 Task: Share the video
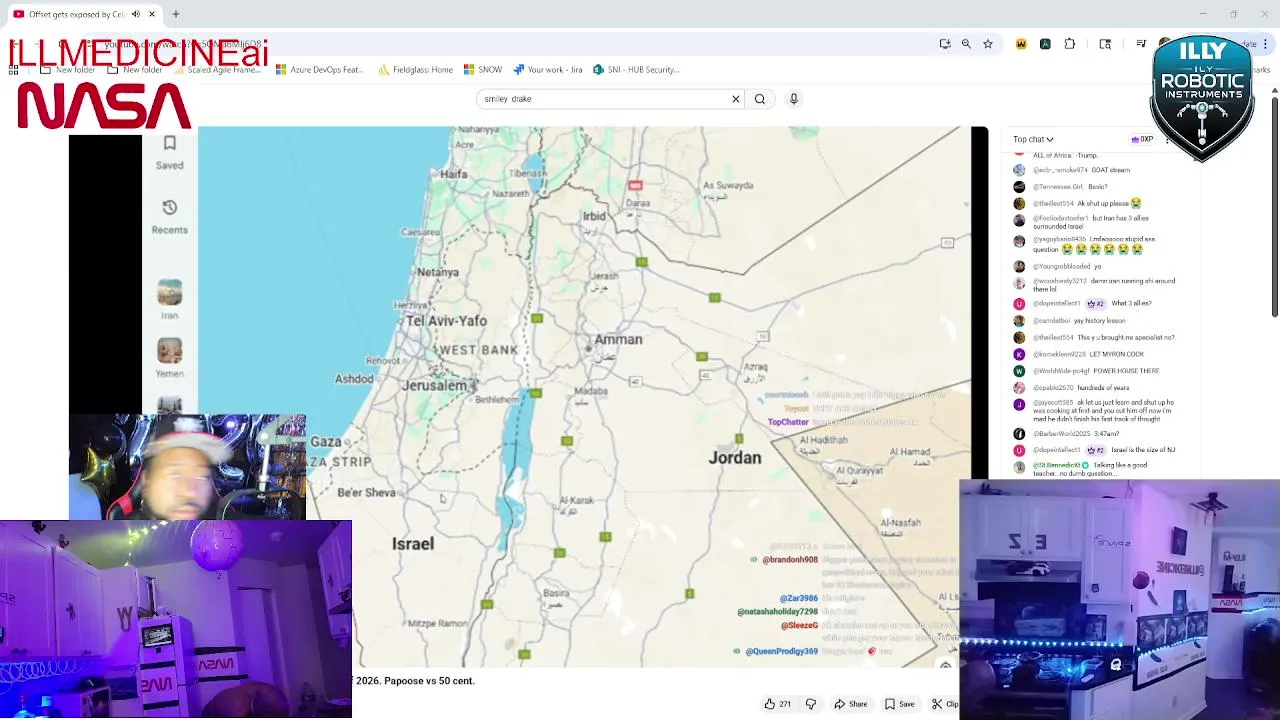(851, 704)
